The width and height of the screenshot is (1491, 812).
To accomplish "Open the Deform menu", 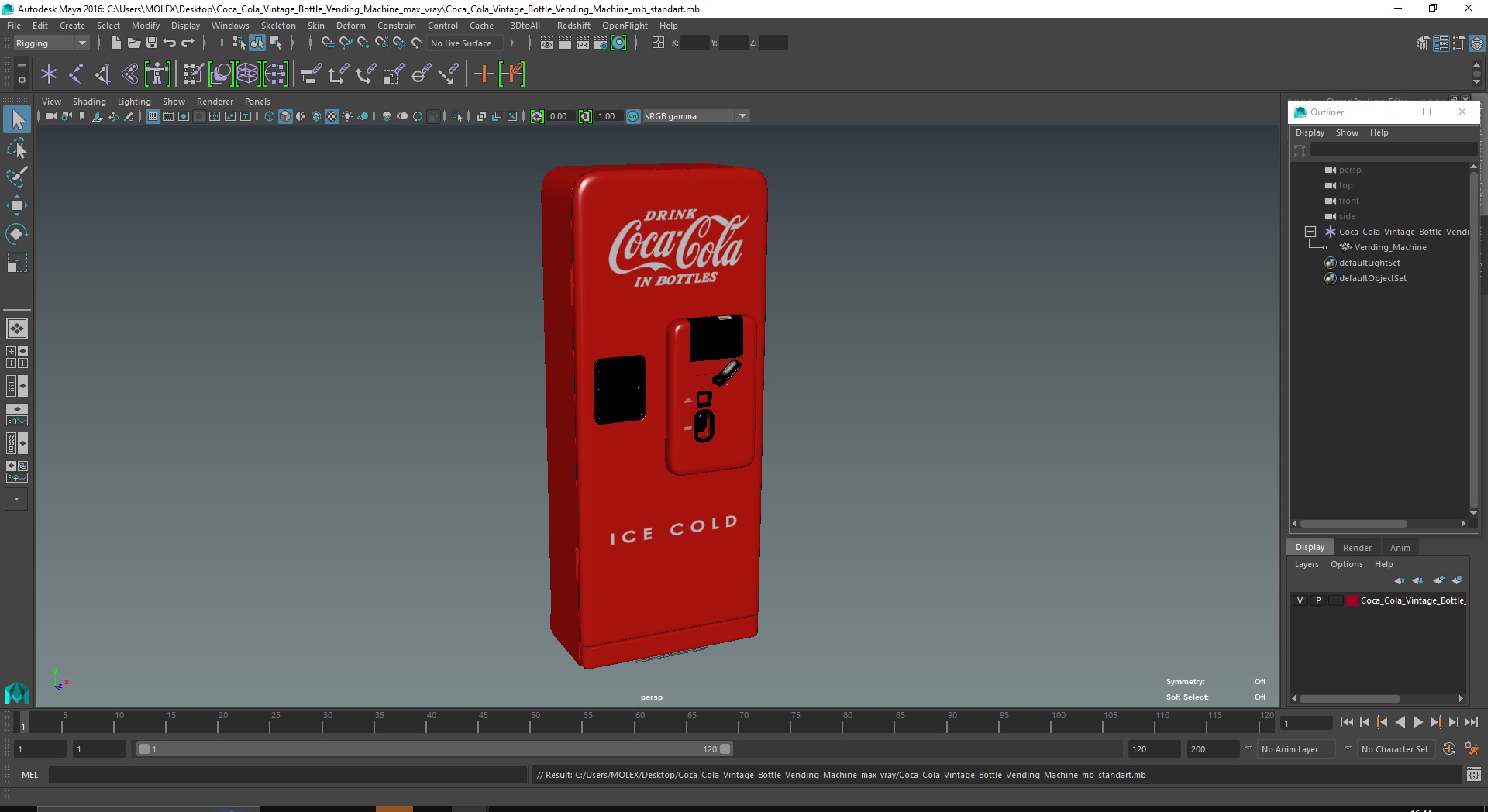I will (x=350, y=26).
